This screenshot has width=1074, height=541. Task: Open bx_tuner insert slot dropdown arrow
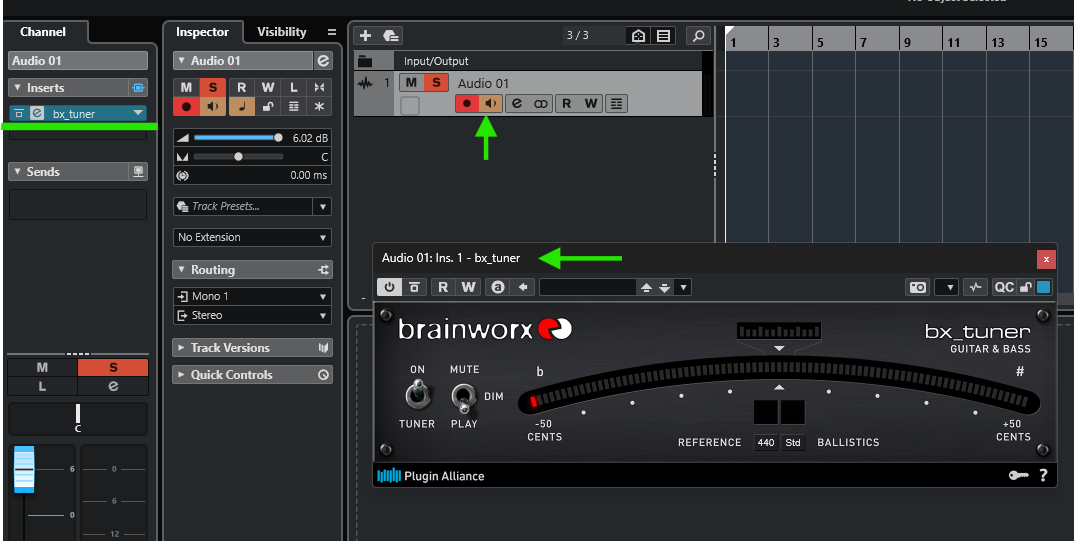coord(138,113)
